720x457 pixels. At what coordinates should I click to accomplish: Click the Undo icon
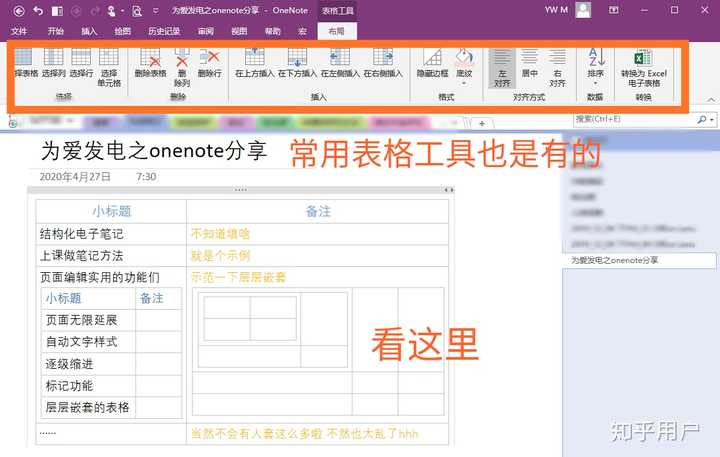38,10
